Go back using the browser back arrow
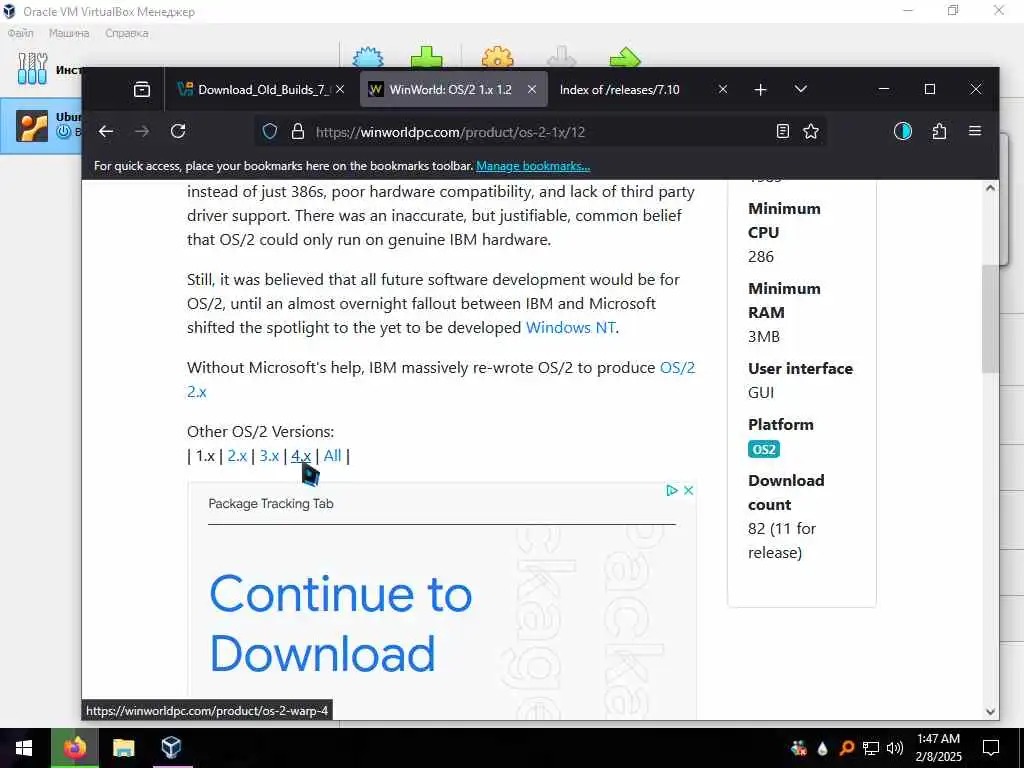 pos(106,131)
